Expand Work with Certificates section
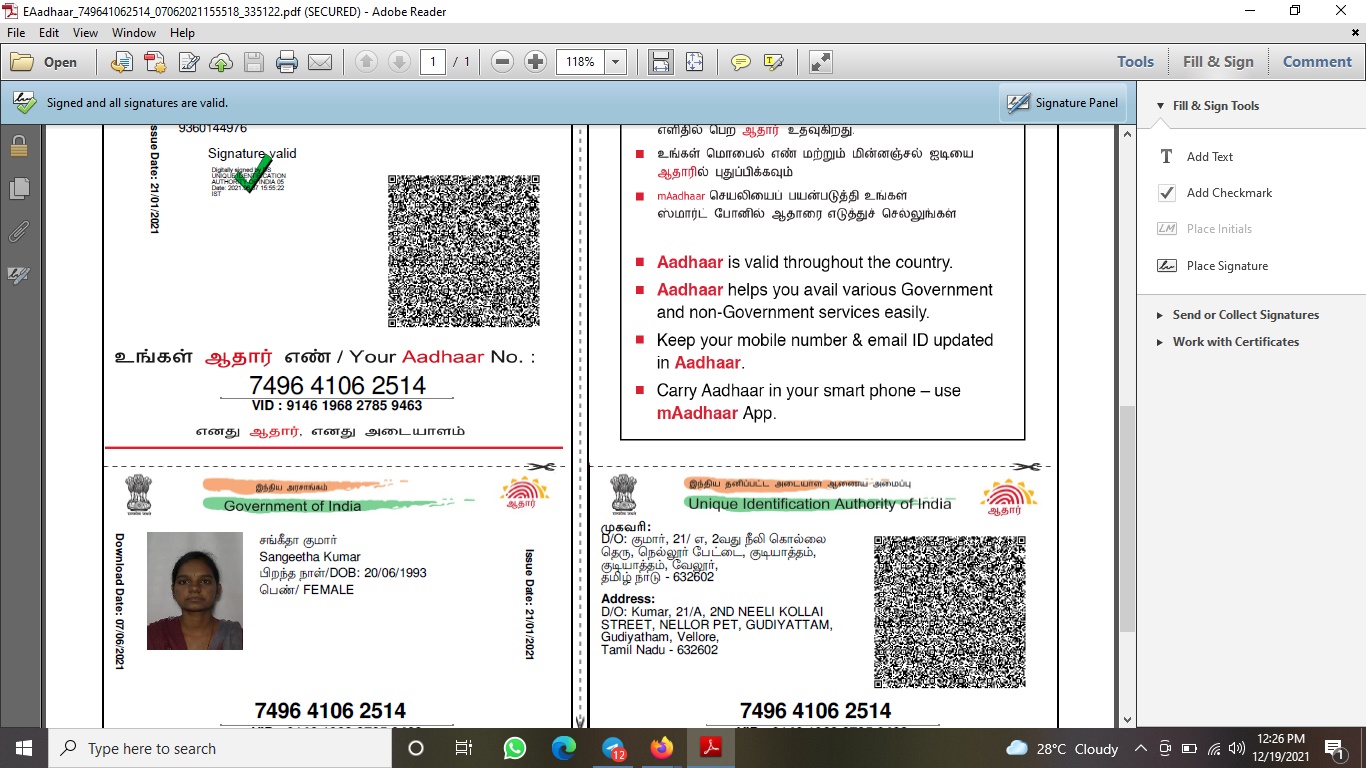This screenshot has height=768, width=1366. click(x=1235, y=342)
